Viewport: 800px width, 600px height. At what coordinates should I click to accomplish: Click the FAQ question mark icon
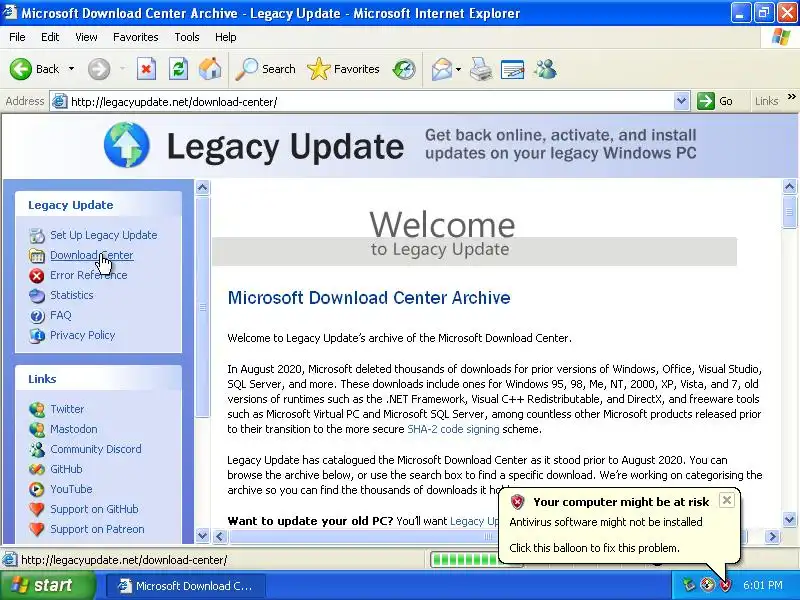[x=37, y=316]
